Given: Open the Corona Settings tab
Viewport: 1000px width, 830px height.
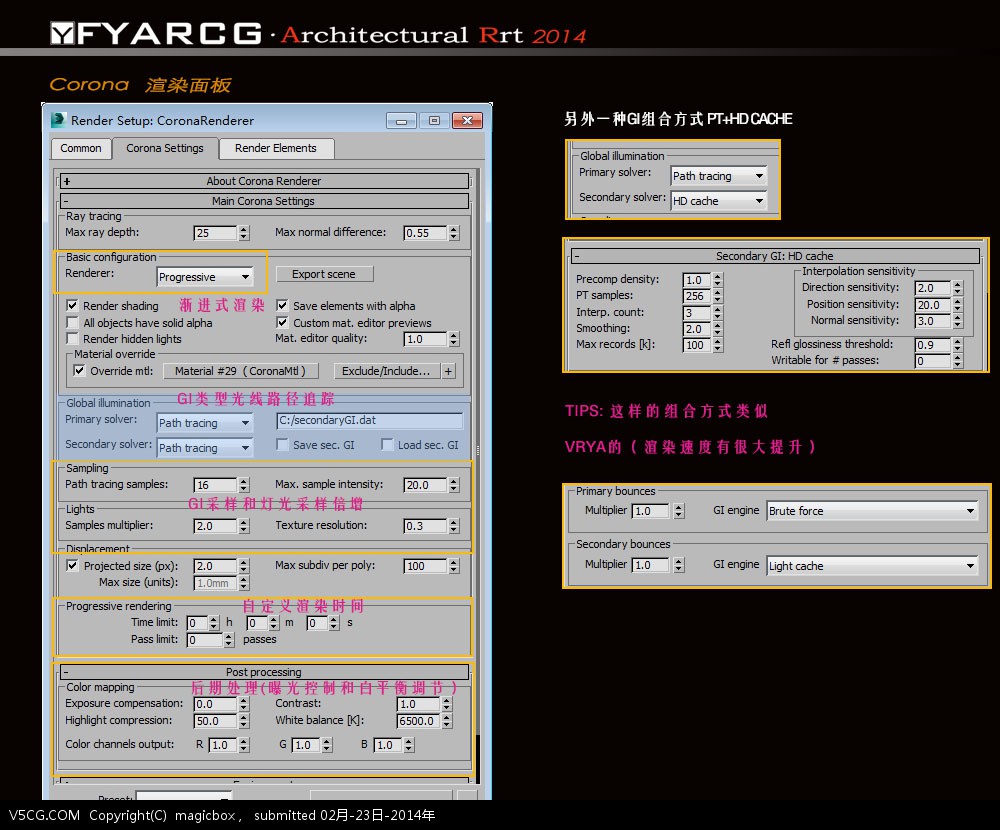Looking at the screenshot, I should coord(165,148).
